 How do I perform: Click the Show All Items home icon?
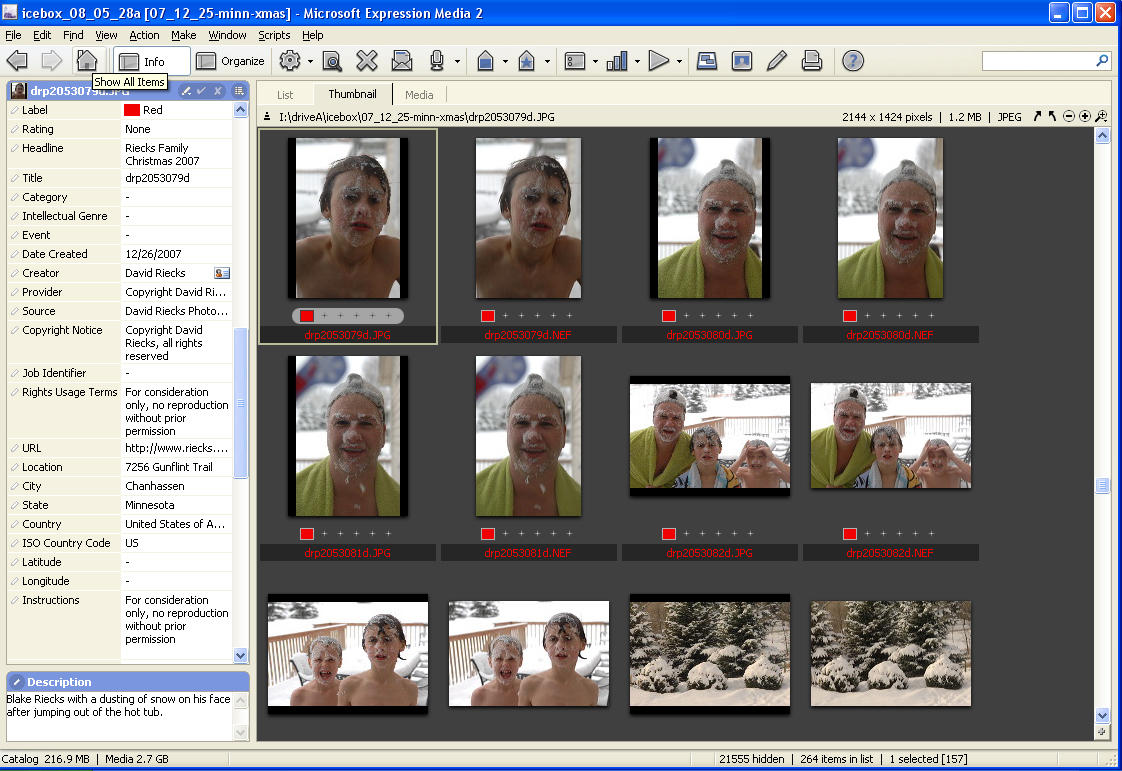click(x=87, y=61)
